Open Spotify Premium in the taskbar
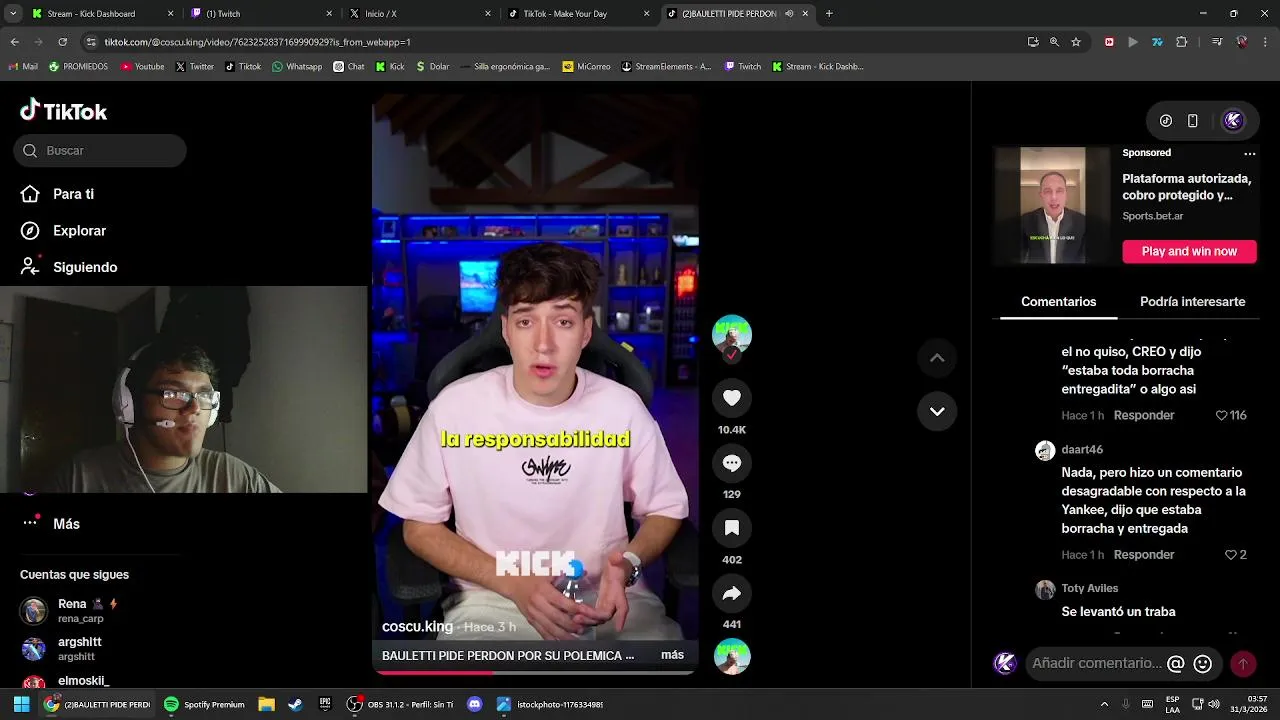This screenshot has width=1280, height=720. point(204,705)
